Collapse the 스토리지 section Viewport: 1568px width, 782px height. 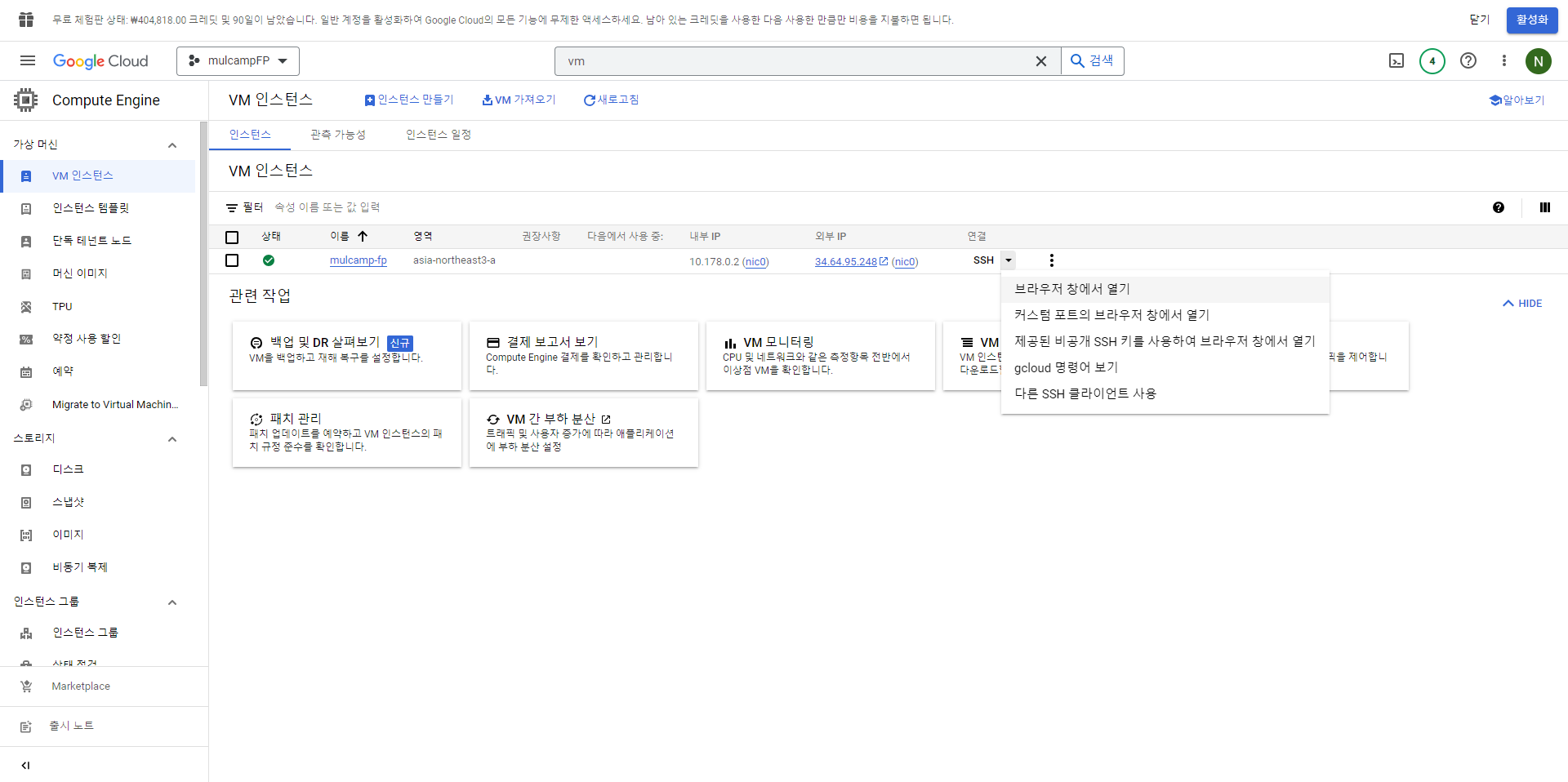tap(172, 439)
